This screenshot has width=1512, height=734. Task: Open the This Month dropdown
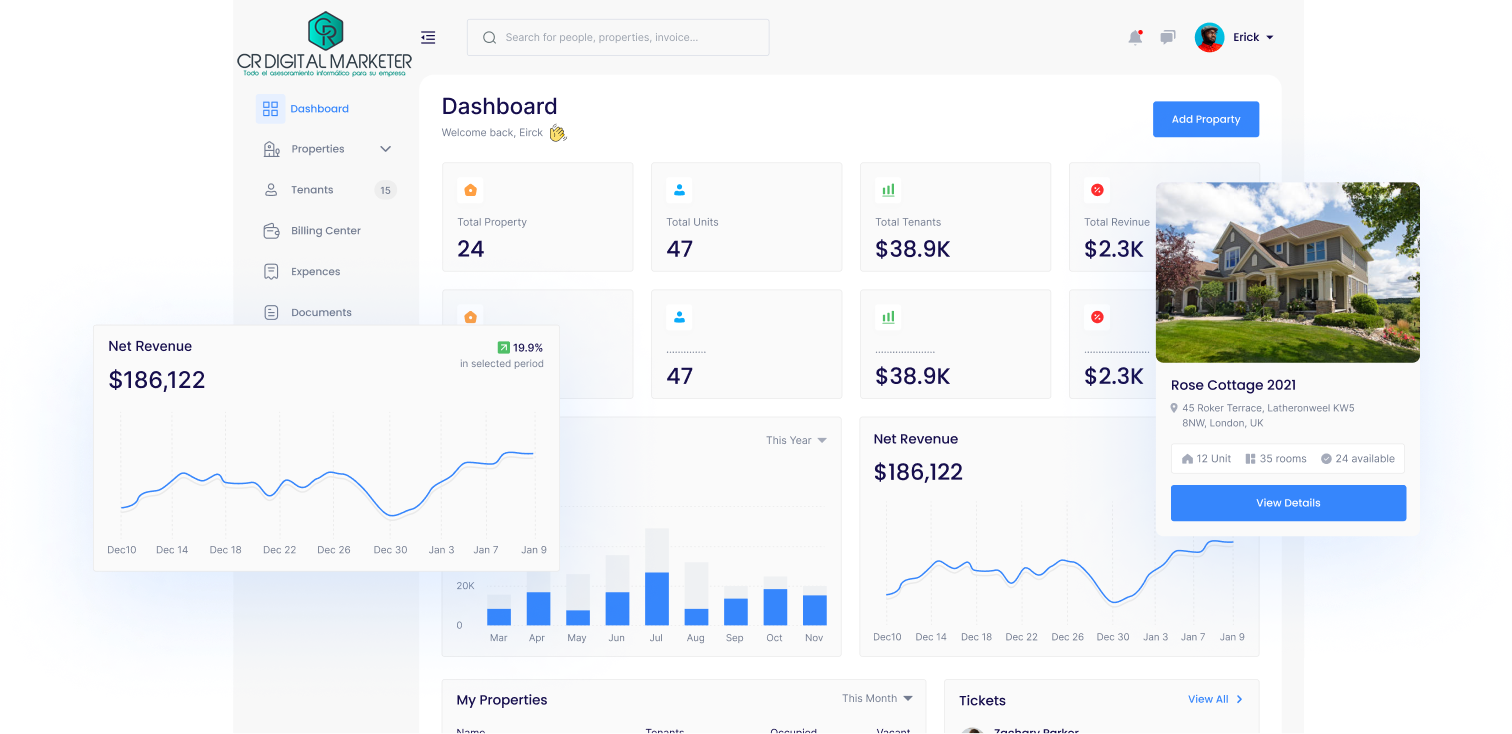877,699
